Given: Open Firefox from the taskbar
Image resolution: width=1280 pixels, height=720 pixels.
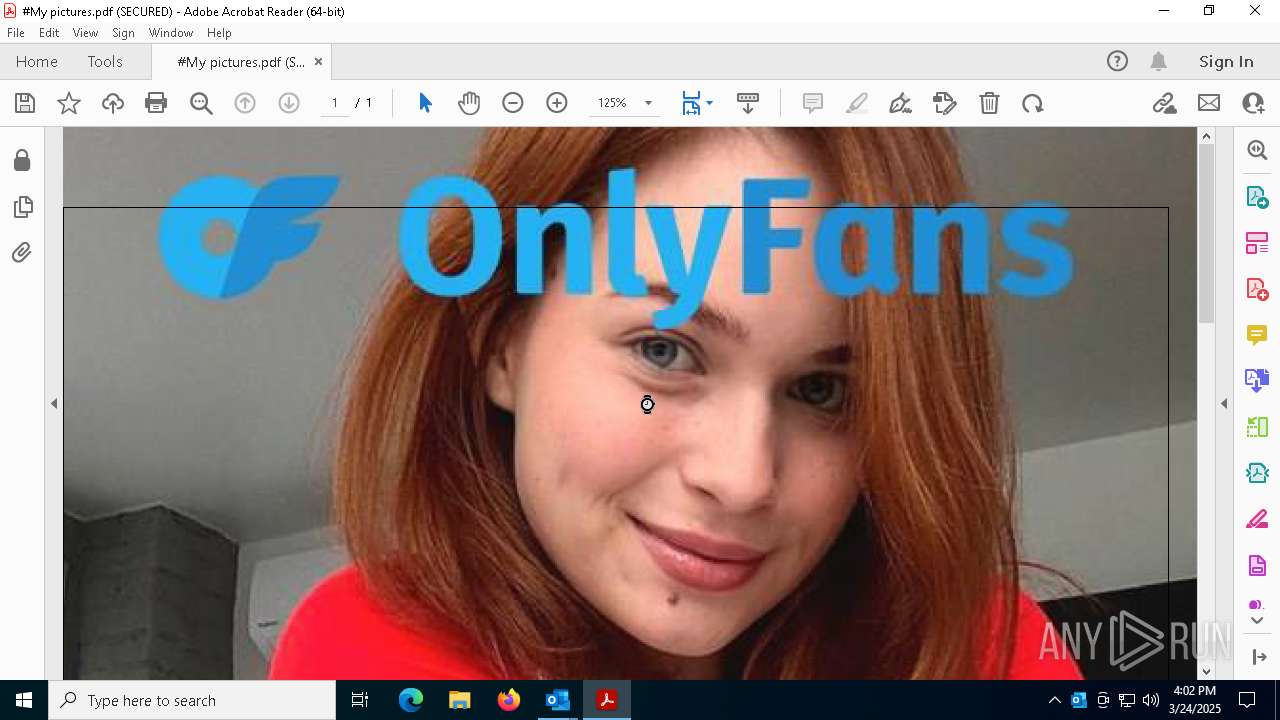Looking at the screenshot, I should (x=509, y=700).
